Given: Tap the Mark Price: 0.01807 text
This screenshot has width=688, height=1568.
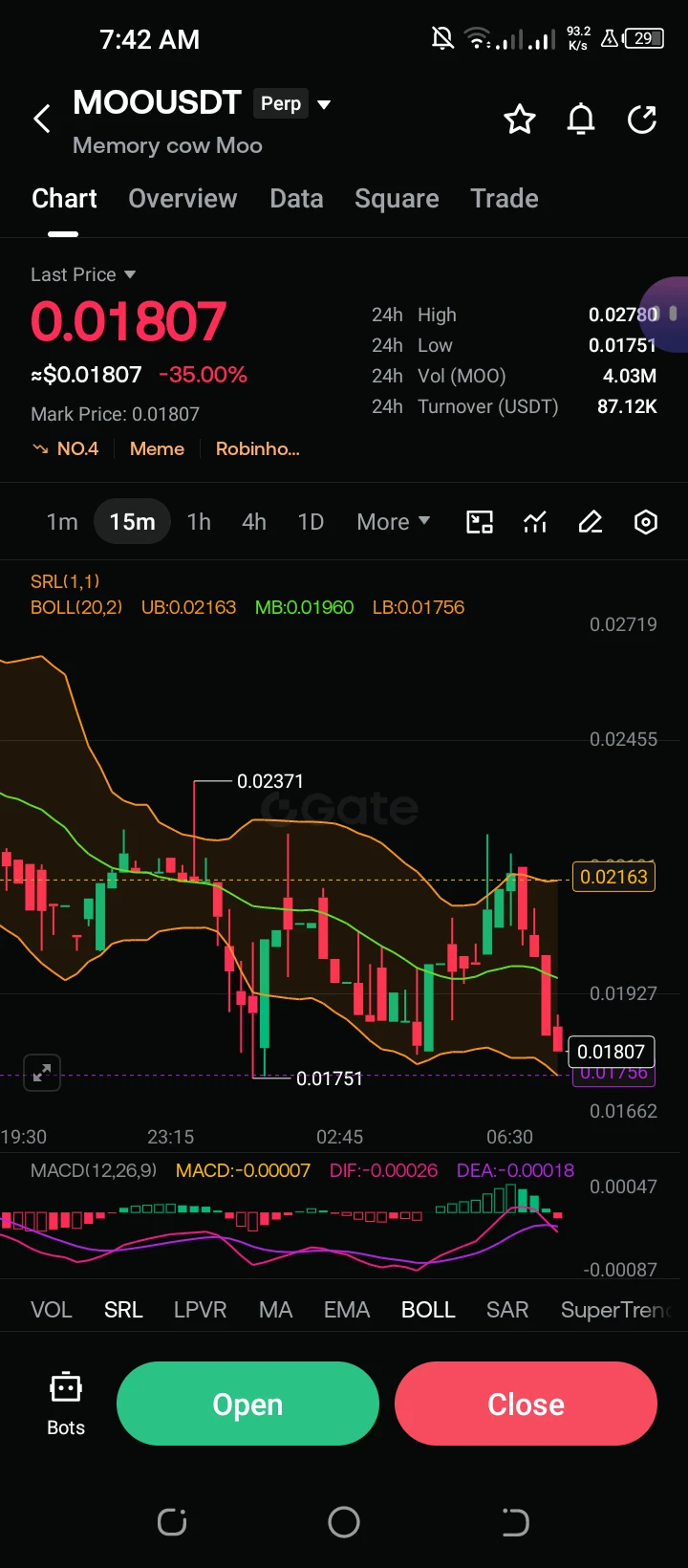Looking at the screenshot, I should 116,414.
